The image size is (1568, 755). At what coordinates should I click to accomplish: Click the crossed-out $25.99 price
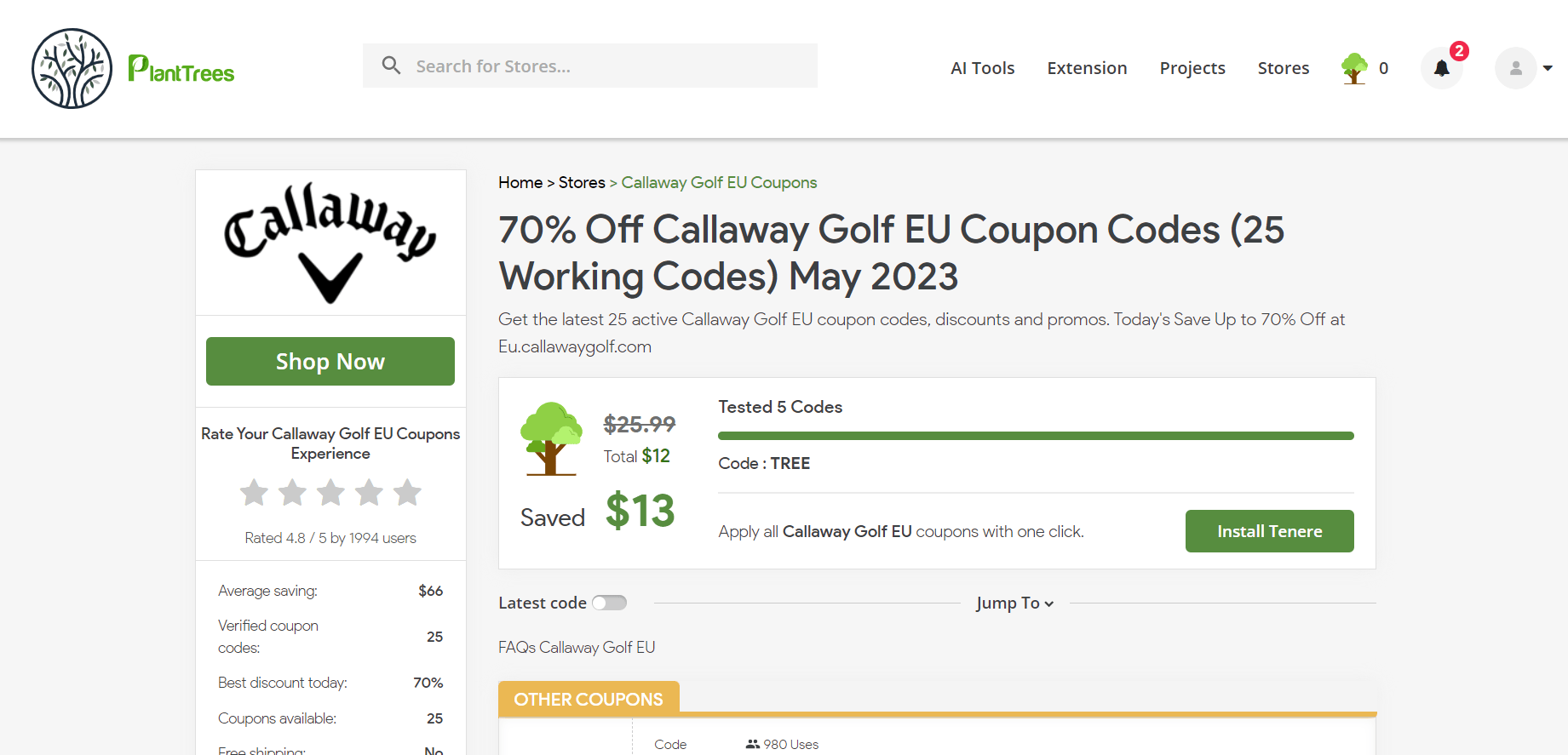tap(640, 424)
